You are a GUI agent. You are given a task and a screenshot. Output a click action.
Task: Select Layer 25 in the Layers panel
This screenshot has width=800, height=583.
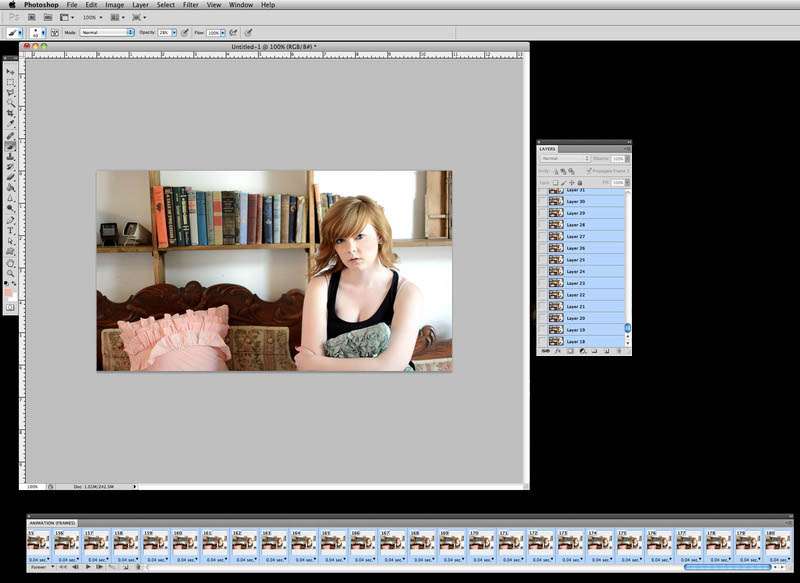point(586,260)
